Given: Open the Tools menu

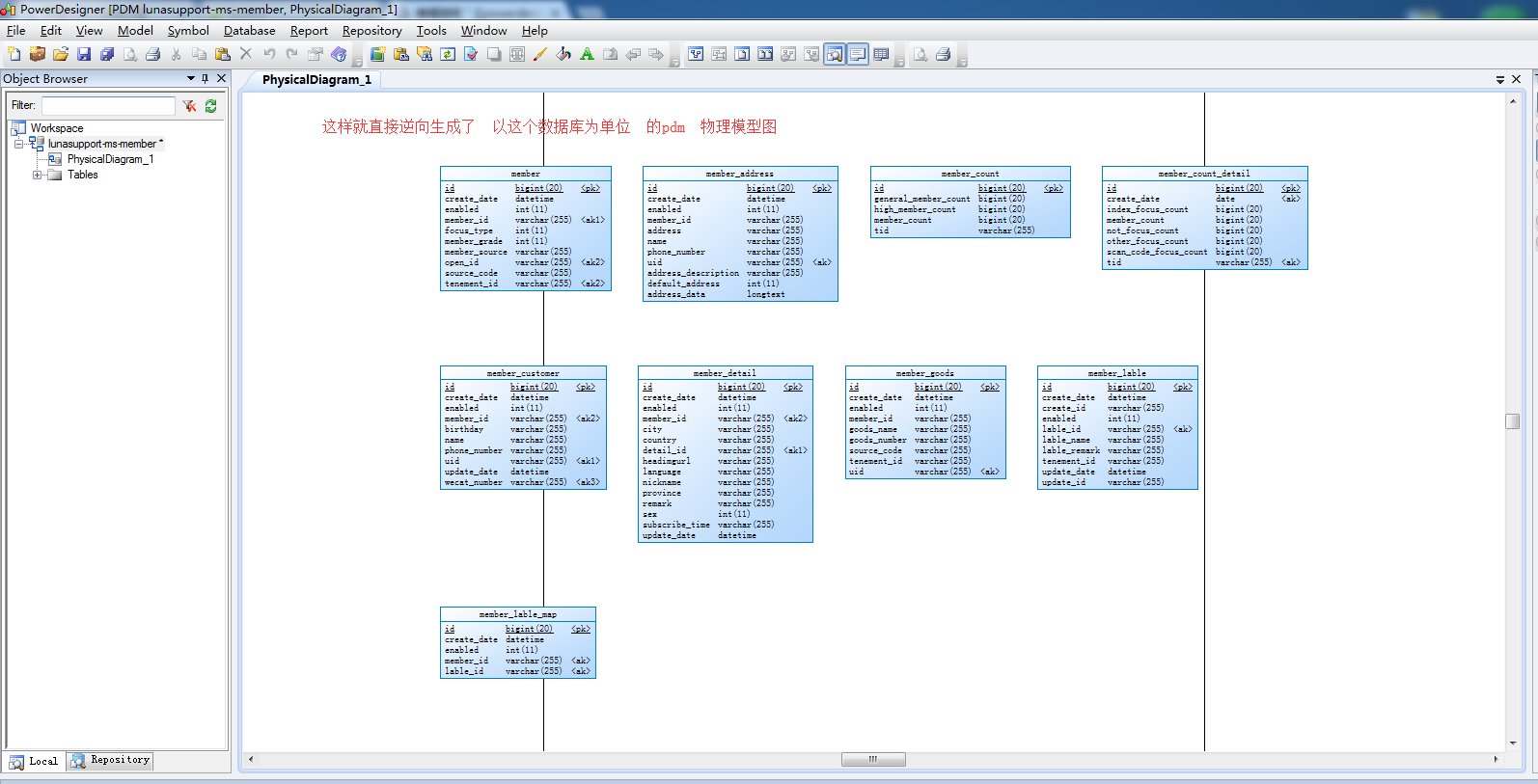Looking at the screenshot, I should (x=431, y=31).
